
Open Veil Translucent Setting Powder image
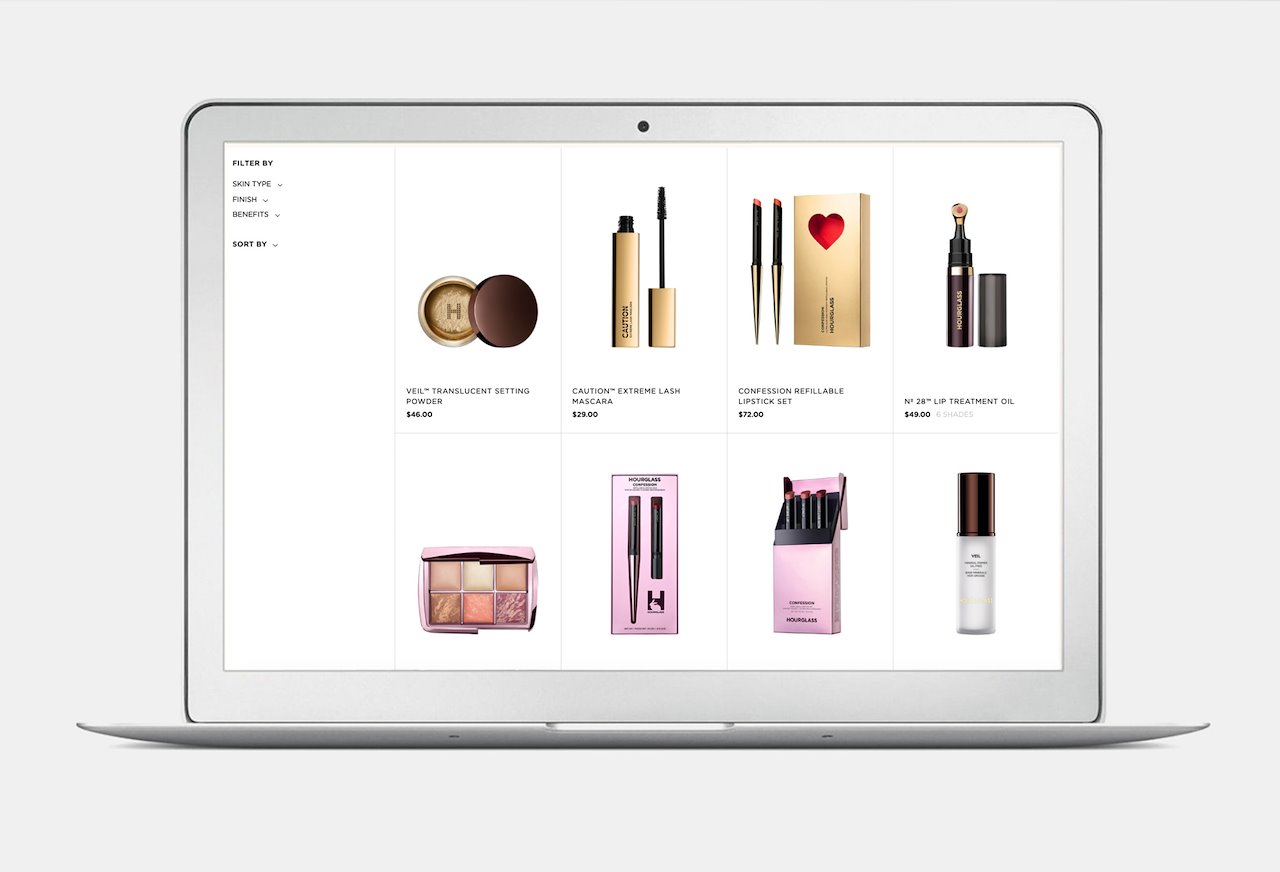coord(478,311)
